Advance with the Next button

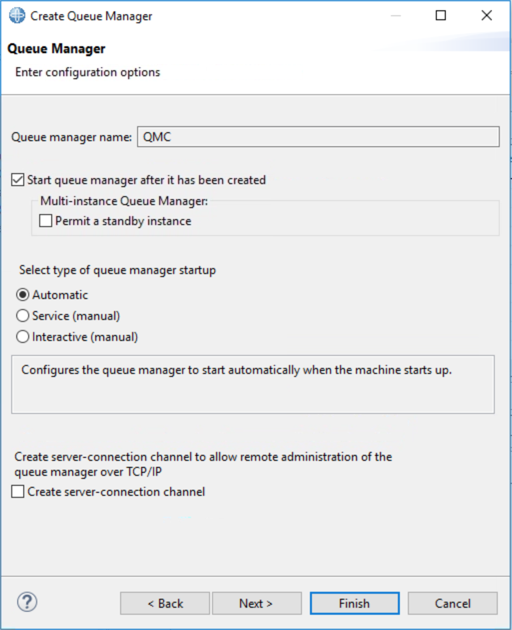(x=257, y=603)
